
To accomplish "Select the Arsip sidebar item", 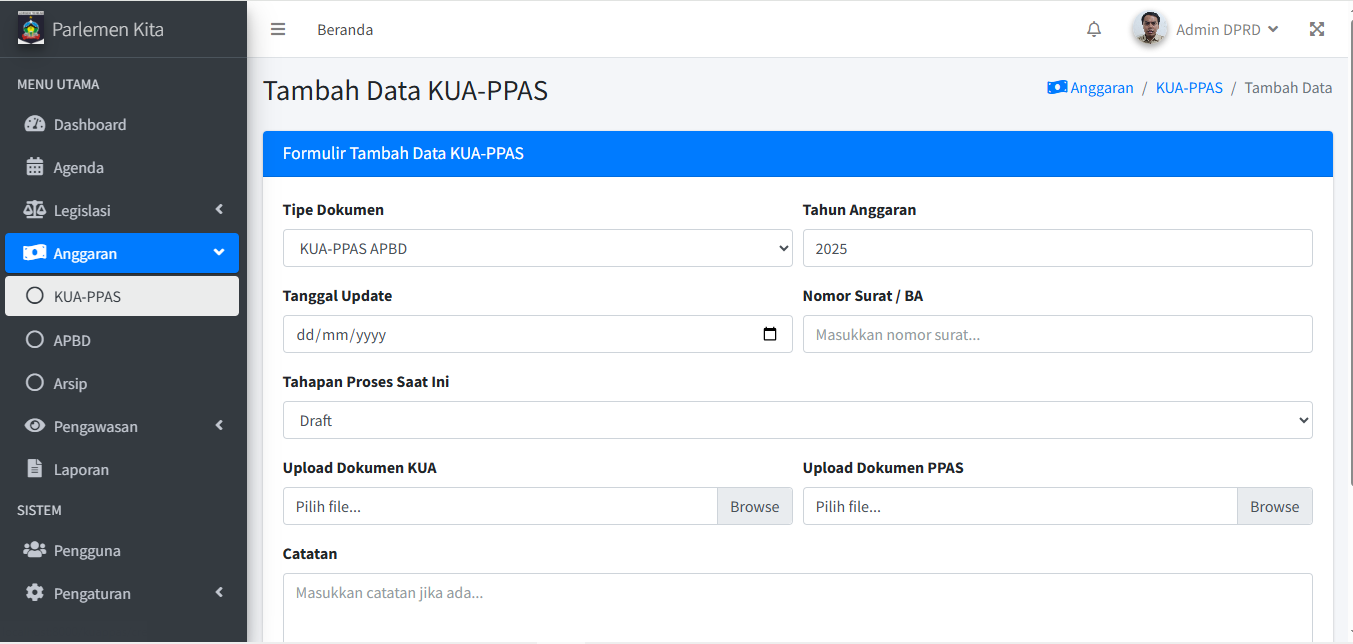I will 70,383.
